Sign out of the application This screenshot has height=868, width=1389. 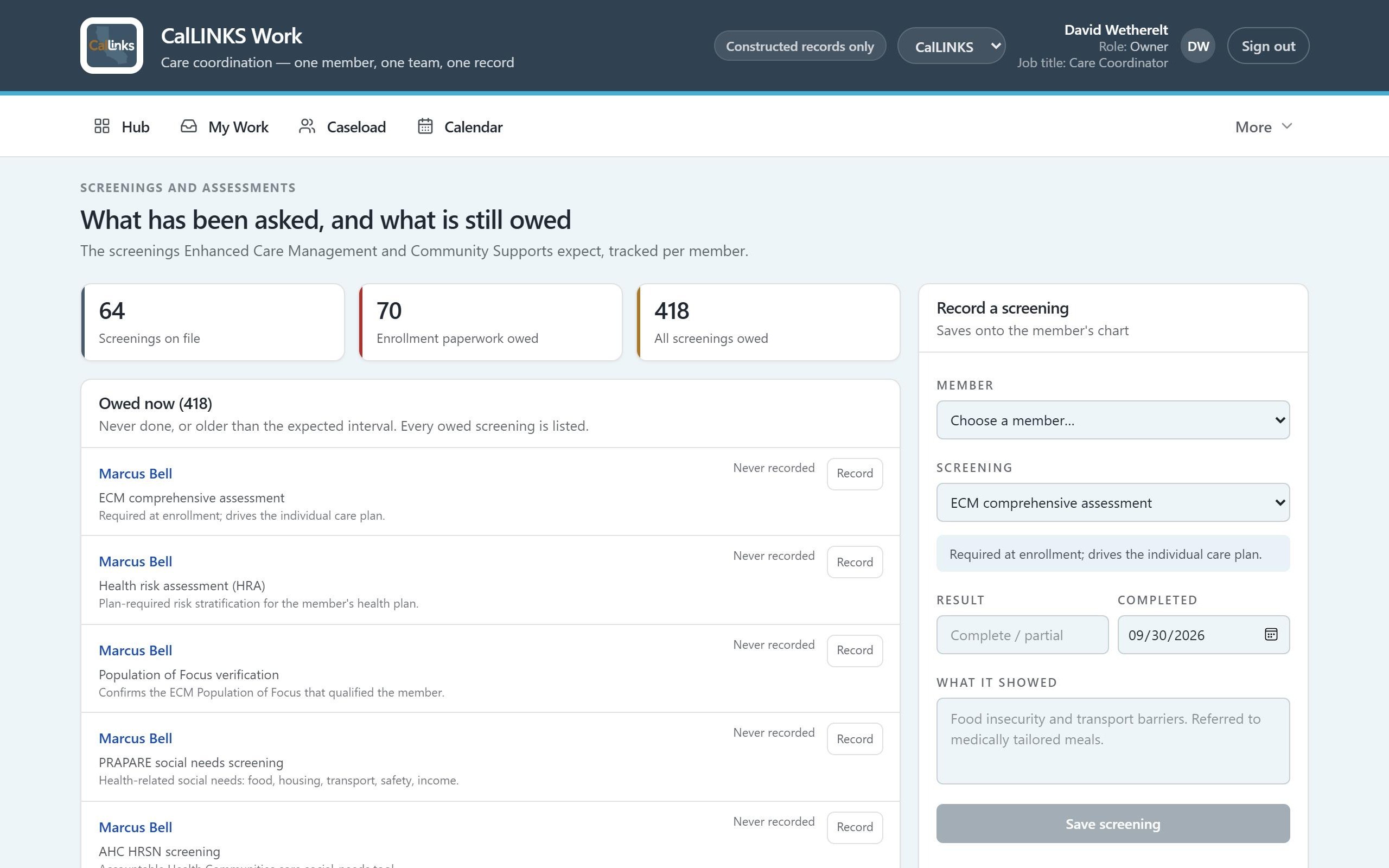(1268, 46)
